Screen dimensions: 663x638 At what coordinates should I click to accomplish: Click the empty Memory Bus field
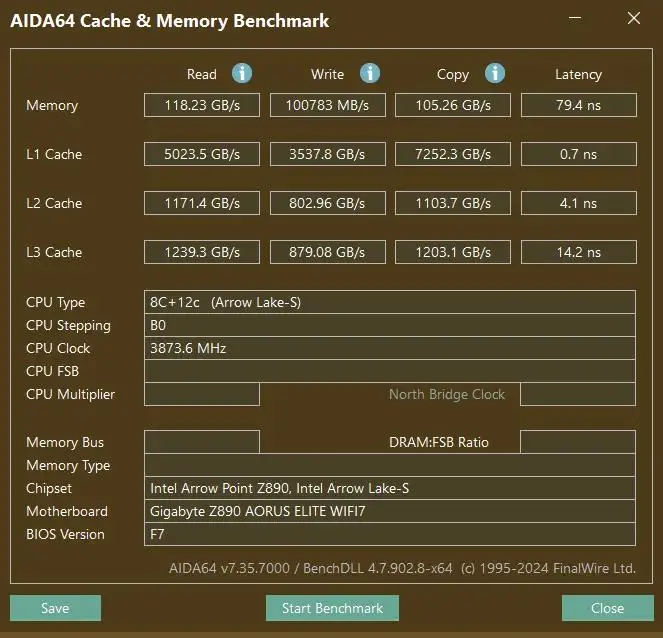202,442
